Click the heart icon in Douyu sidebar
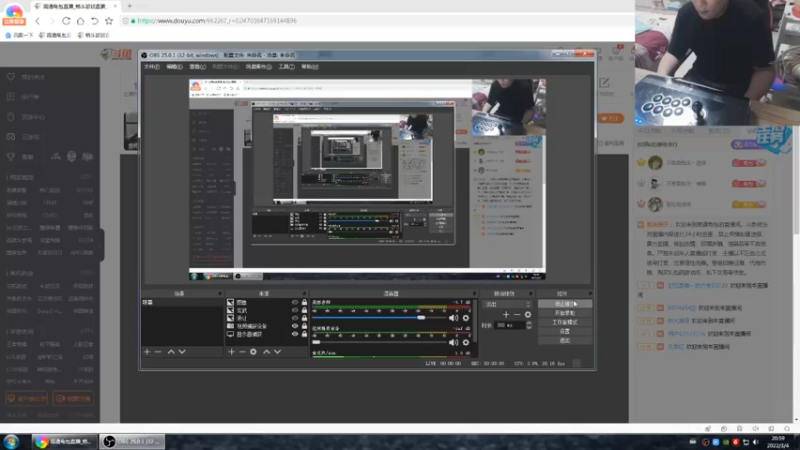 [x=11, y=77]
